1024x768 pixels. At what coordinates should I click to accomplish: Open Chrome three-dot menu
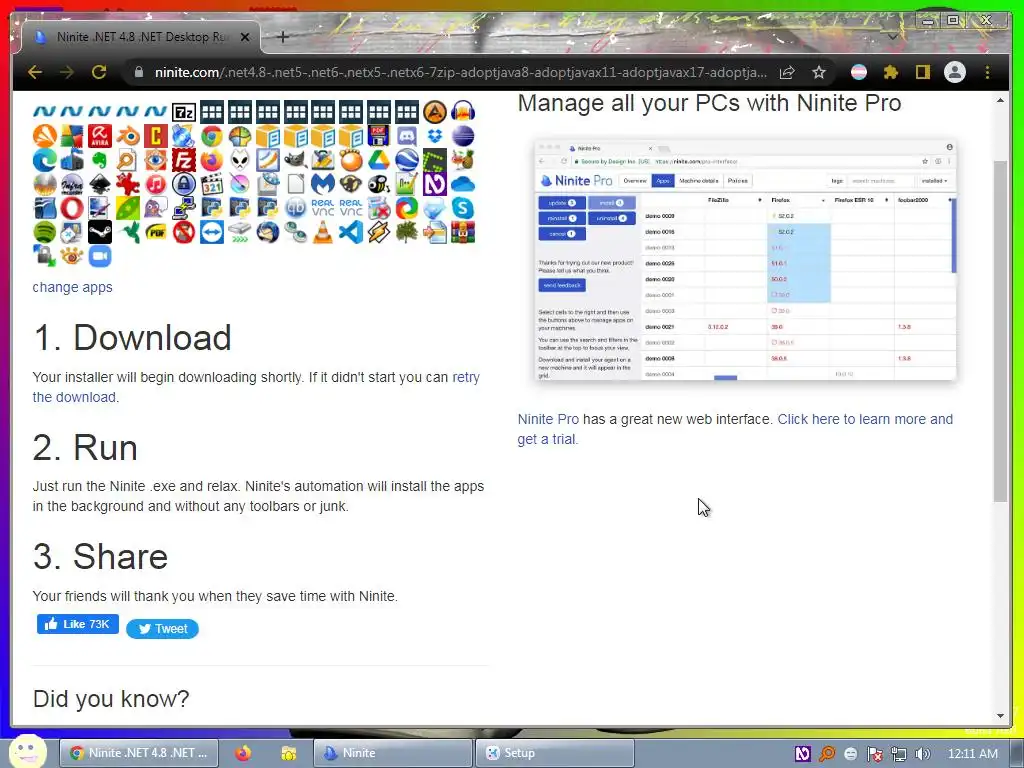click(x=987, y=72)
